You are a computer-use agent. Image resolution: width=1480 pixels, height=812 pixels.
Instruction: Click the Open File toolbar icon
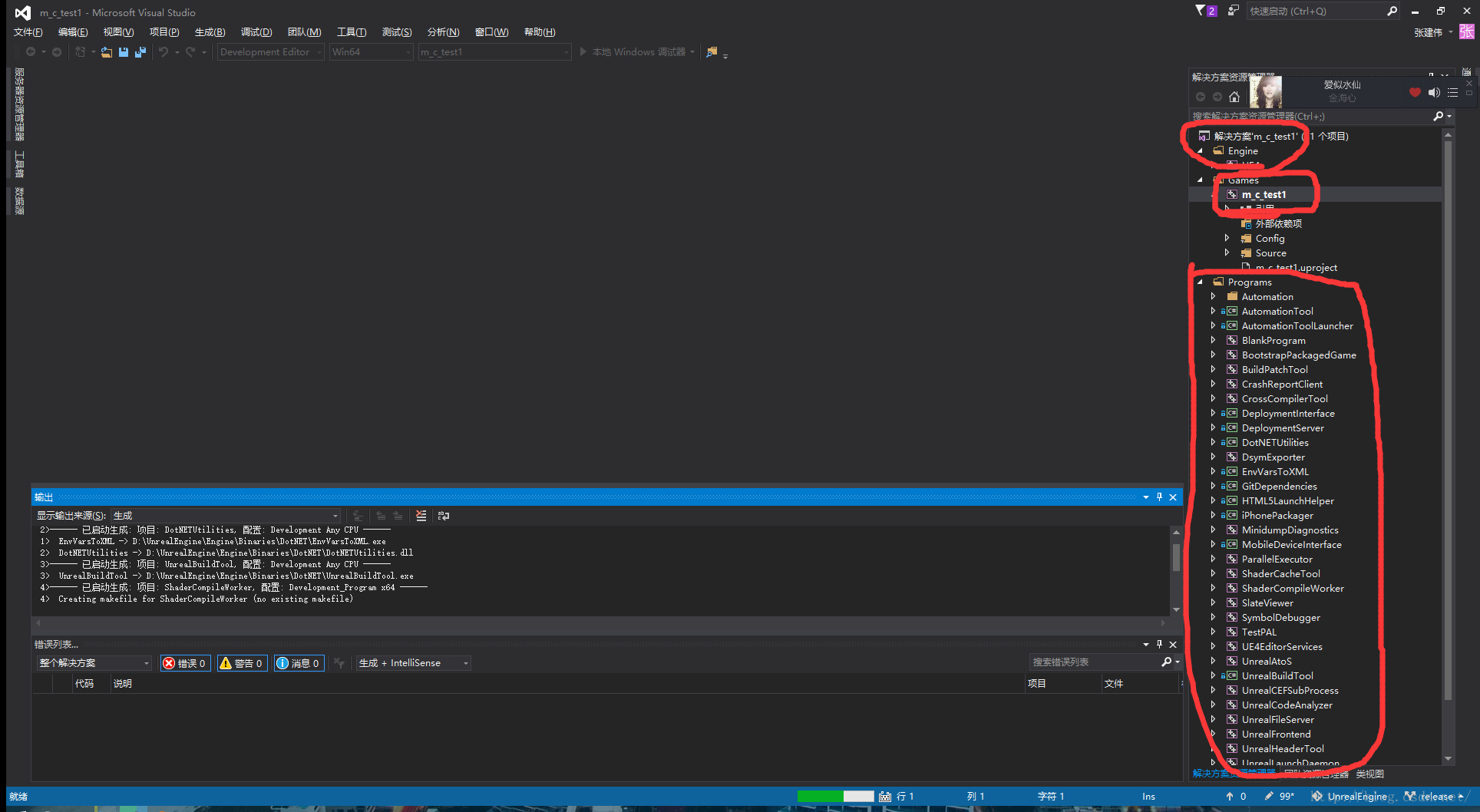pyautogui.click(x=107, y=52)
